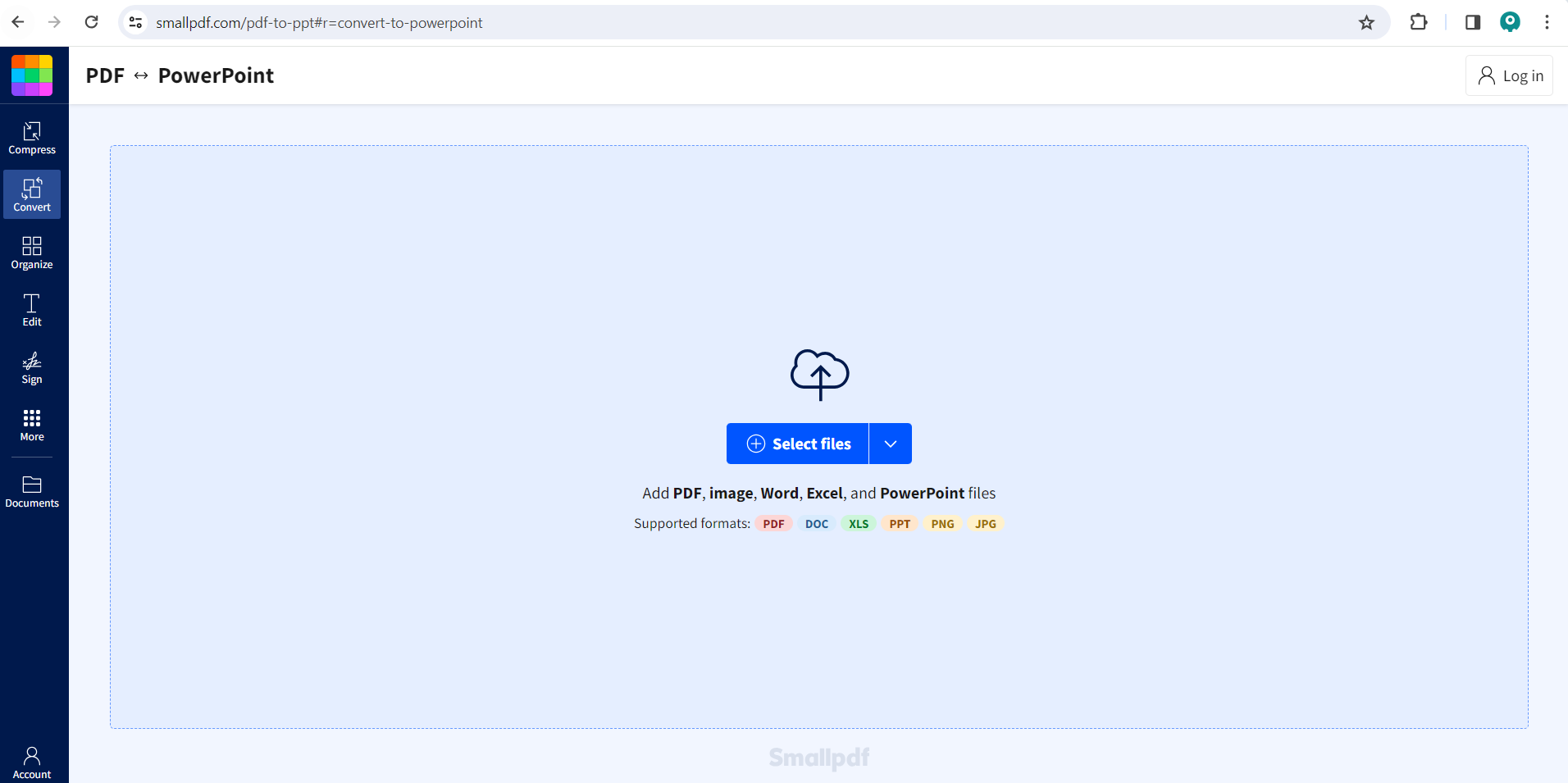This screenshot has width=1568, height=783.
Task: Bookmark this page with star icon
Action: (x=1366, y=22)
